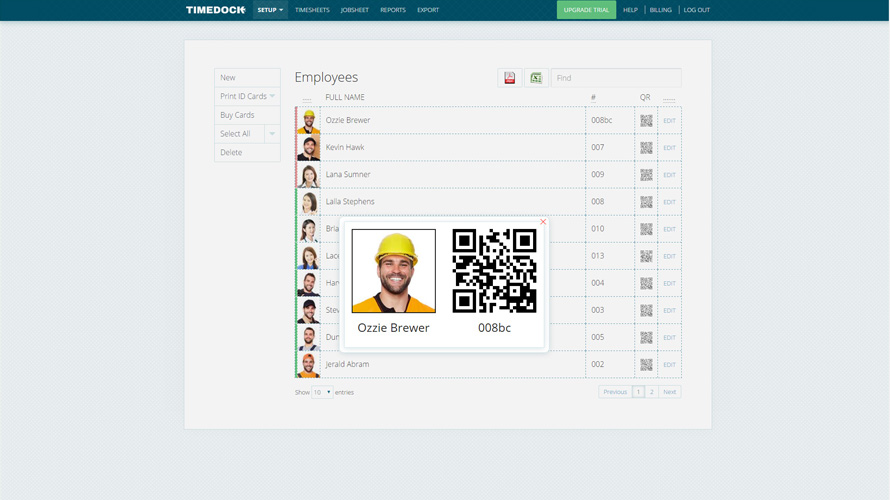Click the Select All button
Viewport: 890px width, 500px height.
click(x=240, y=134)
